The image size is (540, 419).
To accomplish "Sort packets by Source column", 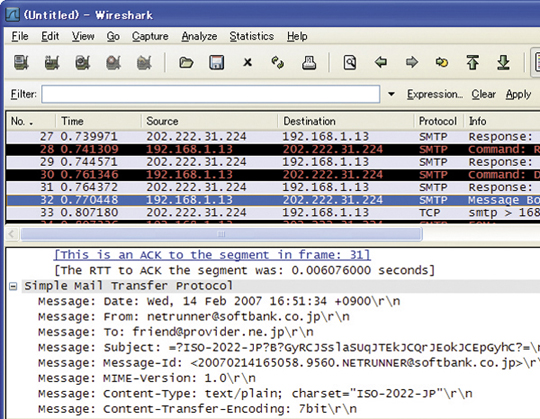I will tap(209, 121).
